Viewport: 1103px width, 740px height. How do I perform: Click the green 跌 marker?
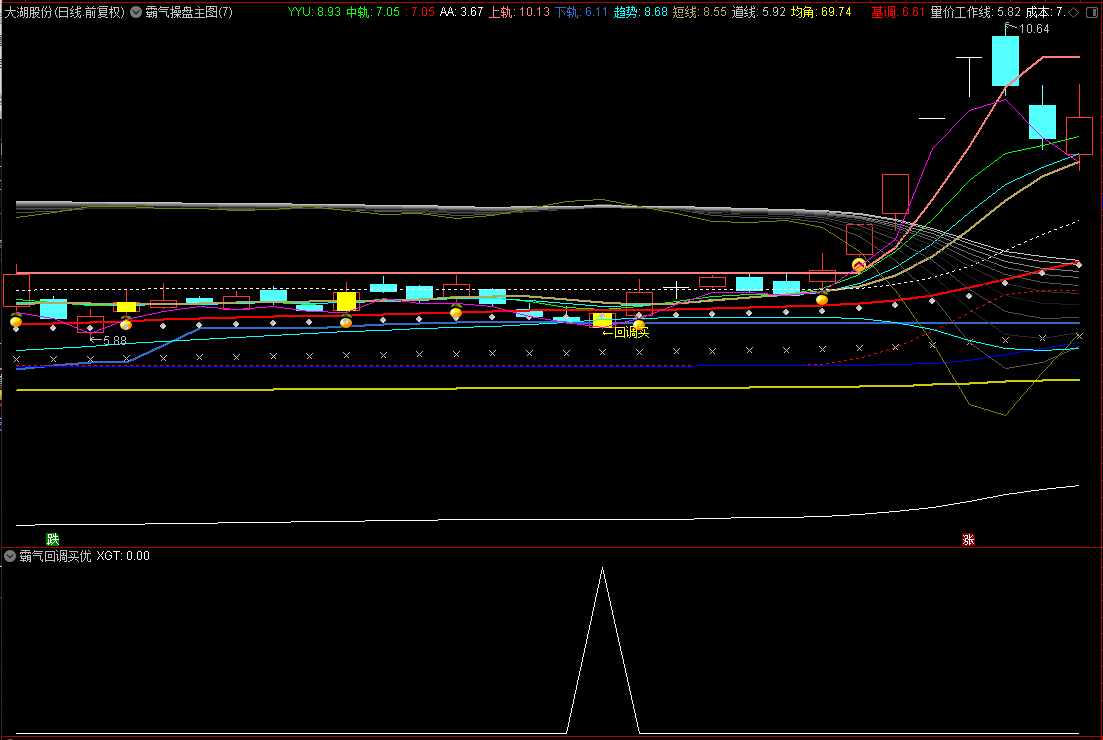coord(53,539)
